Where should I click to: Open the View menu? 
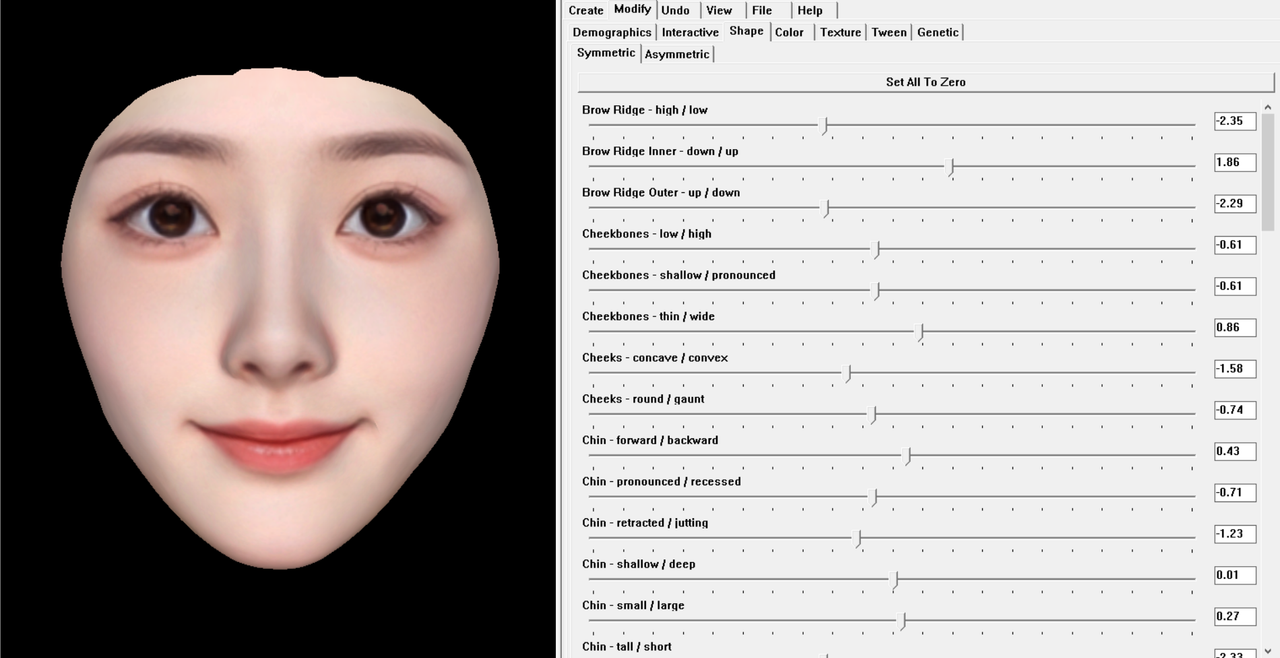[719, 10]
